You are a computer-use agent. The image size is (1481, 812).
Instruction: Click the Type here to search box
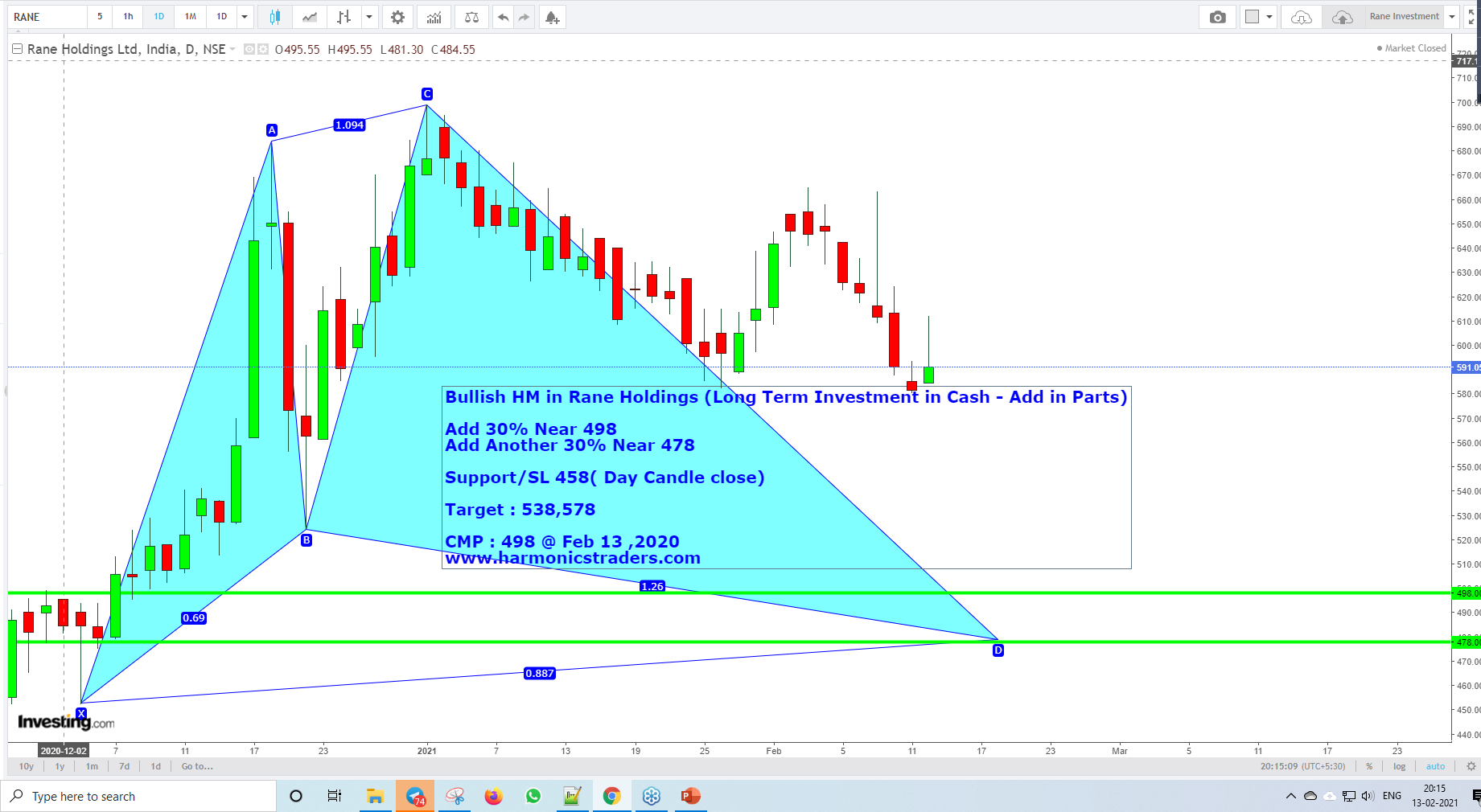click(x=138, y=796)
